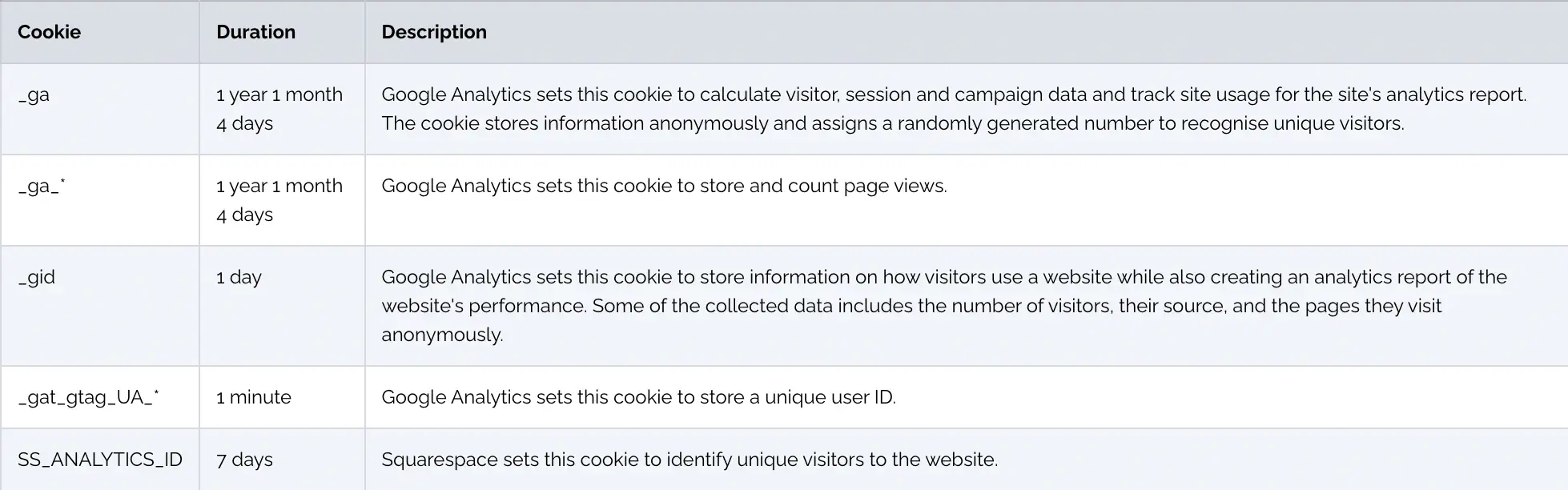Click the "7 days" duration cell
The image size is (1568, 490).
click(x=244, y=460)
